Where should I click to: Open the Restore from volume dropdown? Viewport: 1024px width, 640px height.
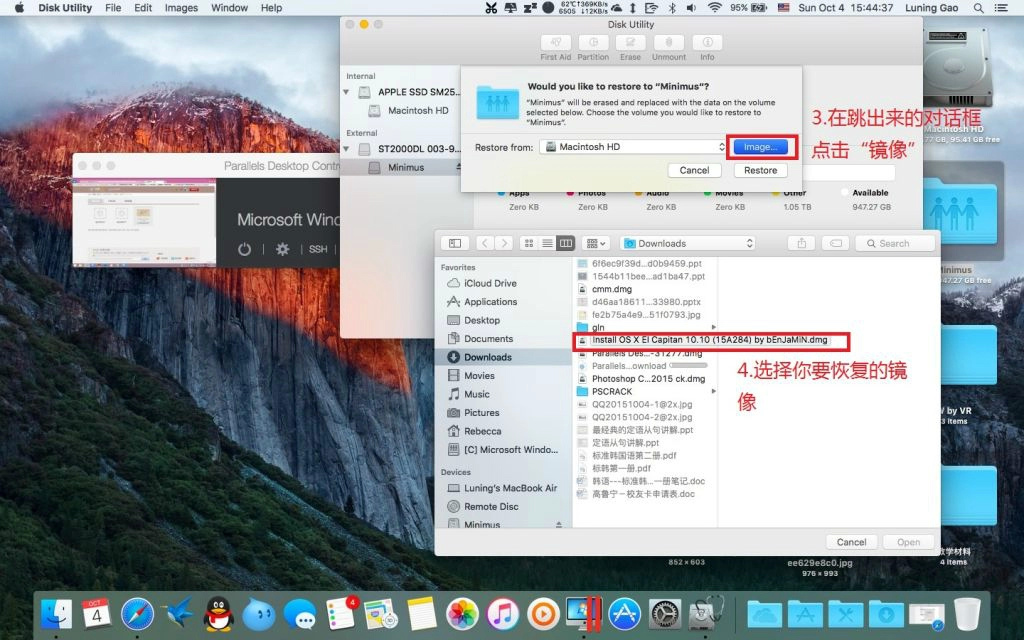tap(633, 147)
